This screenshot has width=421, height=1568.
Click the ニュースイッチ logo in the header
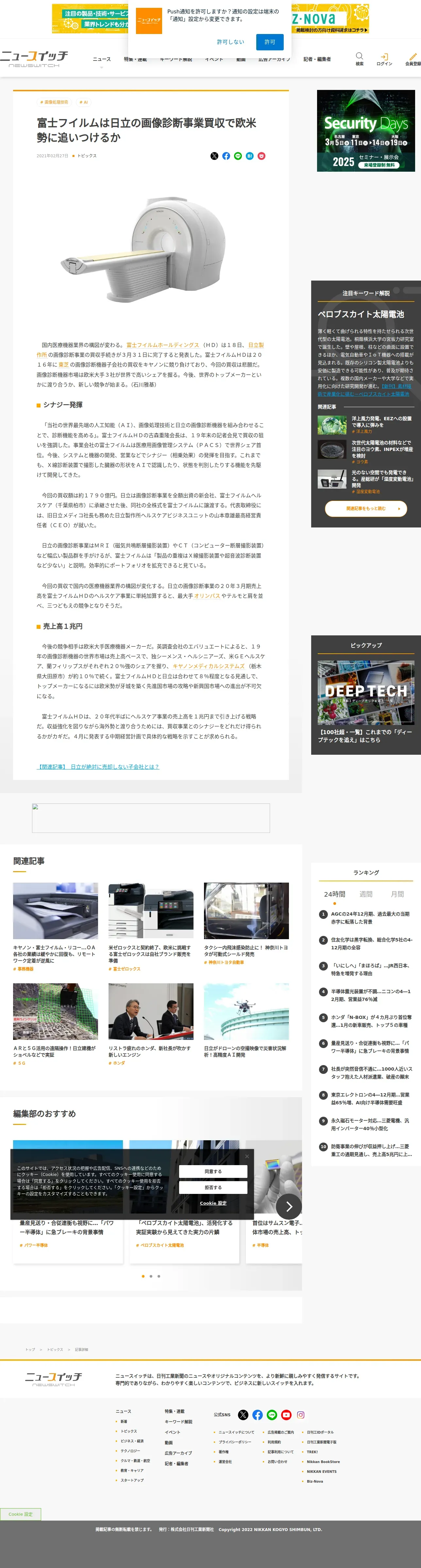tap(34, 59)
